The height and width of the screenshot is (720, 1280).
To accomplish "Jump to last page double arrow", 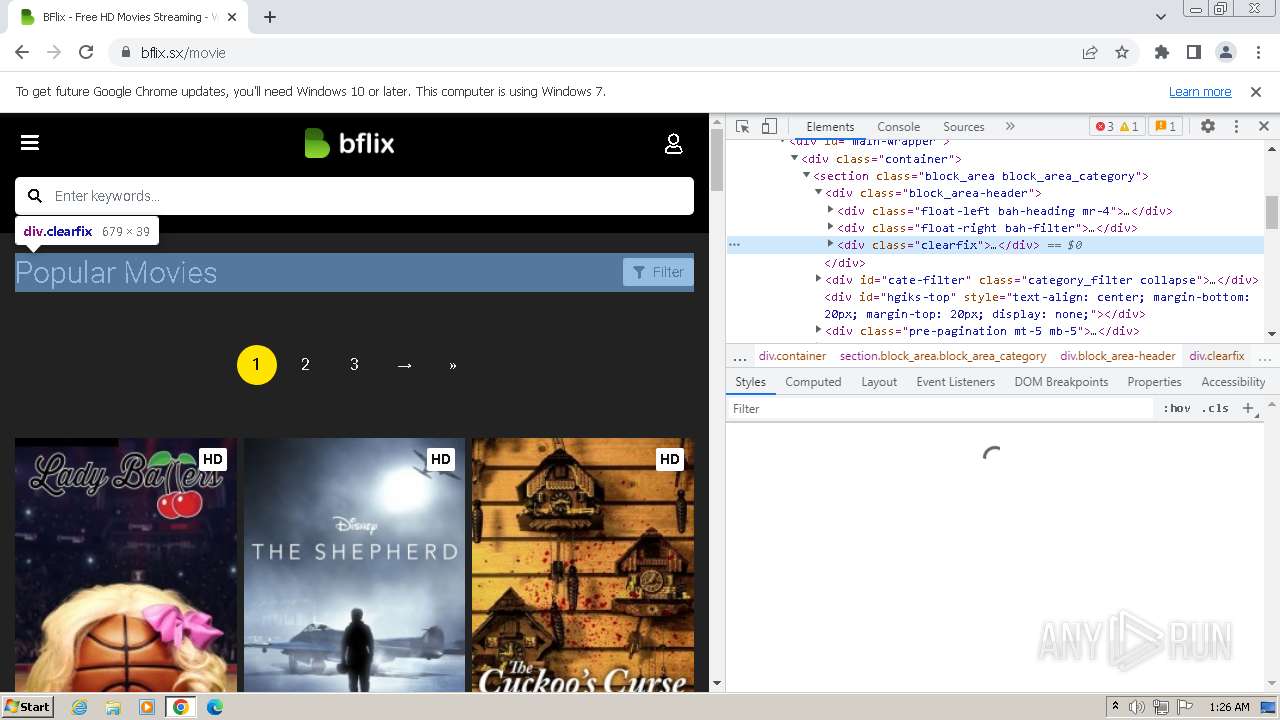I will [x=453, y=365].
